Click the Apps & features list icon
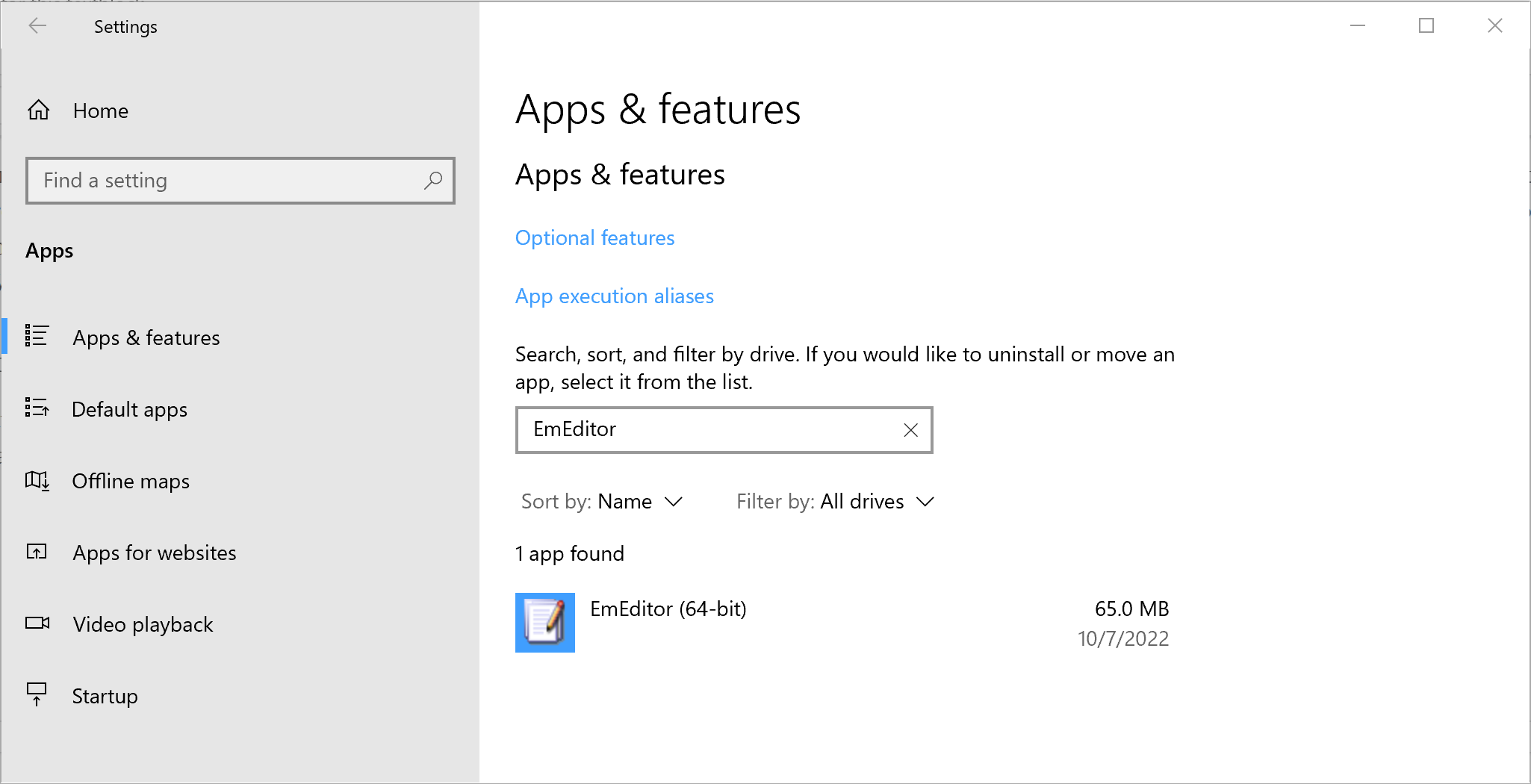Viewport: 1531px width, 784px height. pyautogui.click(x=37, y=336)
